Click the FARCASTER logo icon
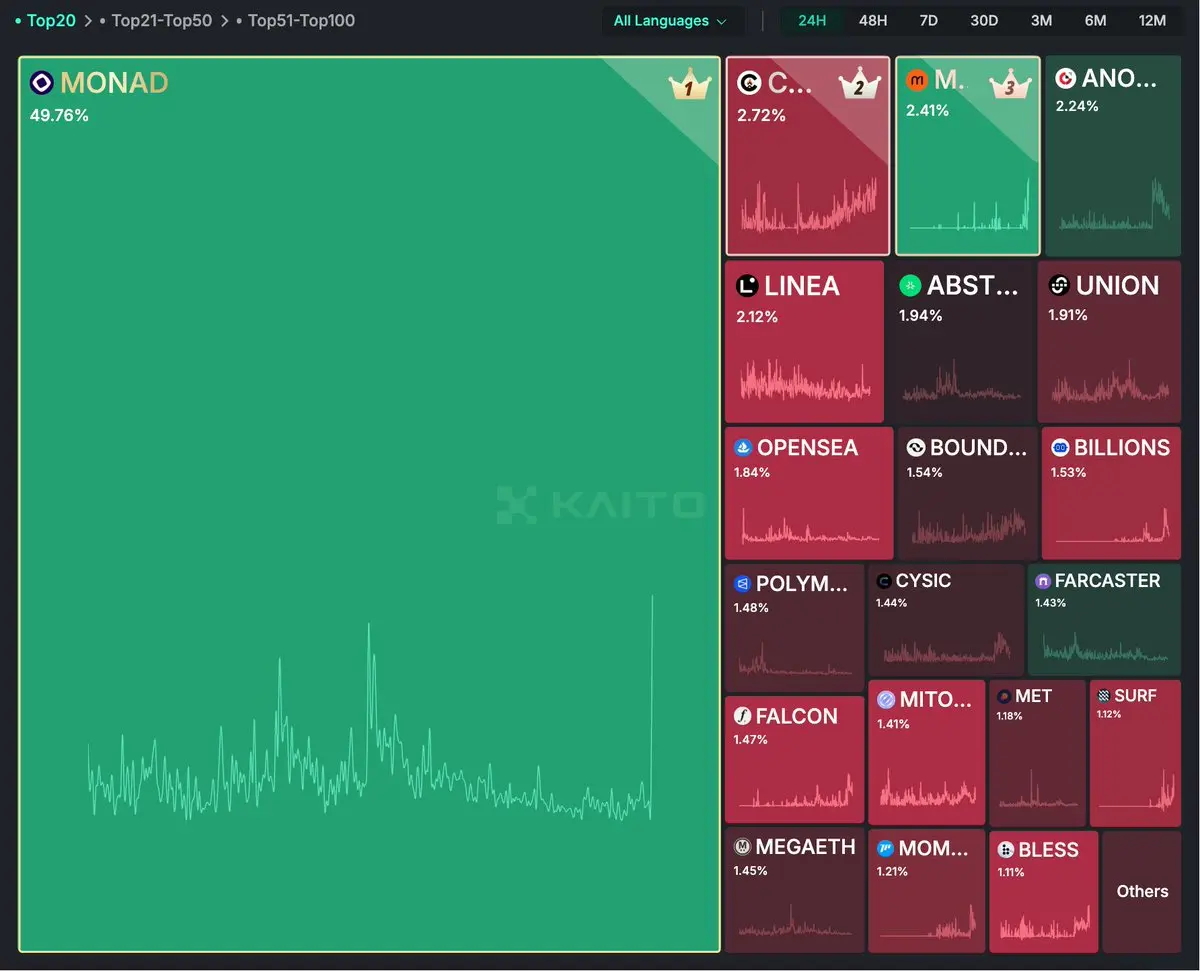This screenshot has height=971, width=1200. pyautogui.click(x=1042, y=581)
